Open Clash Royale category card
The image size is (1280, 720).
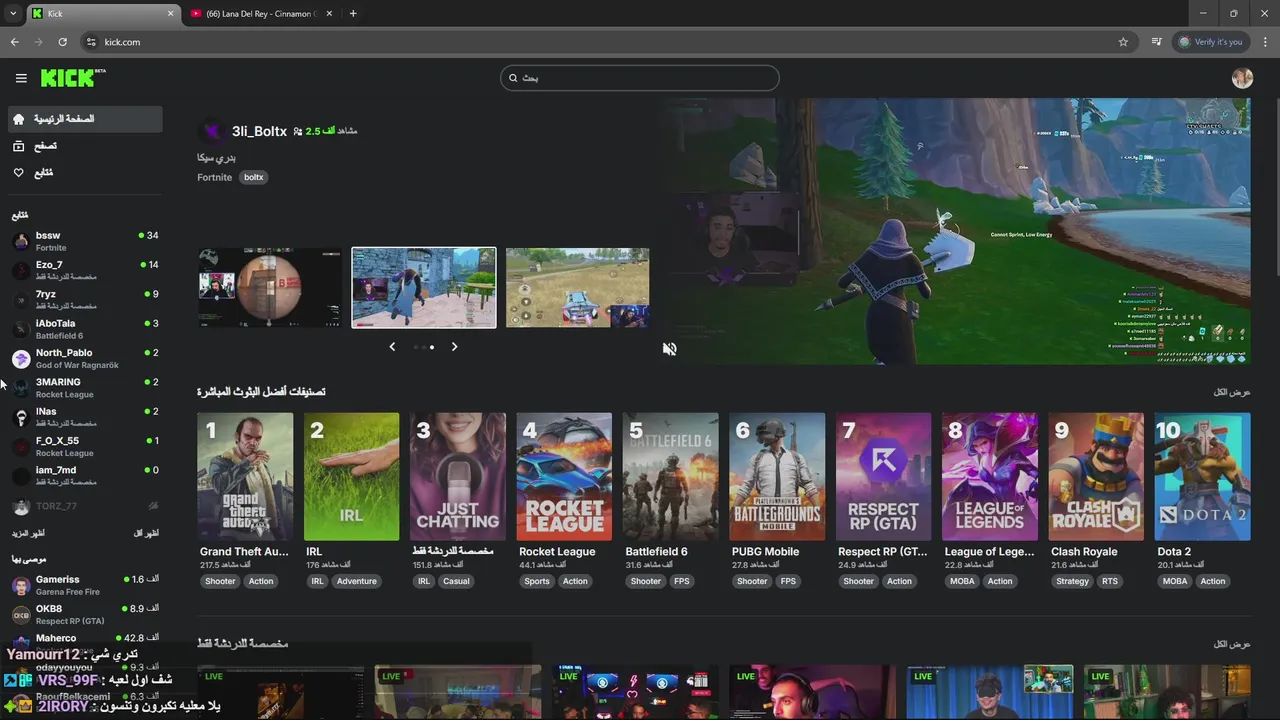click(1096, 477)
